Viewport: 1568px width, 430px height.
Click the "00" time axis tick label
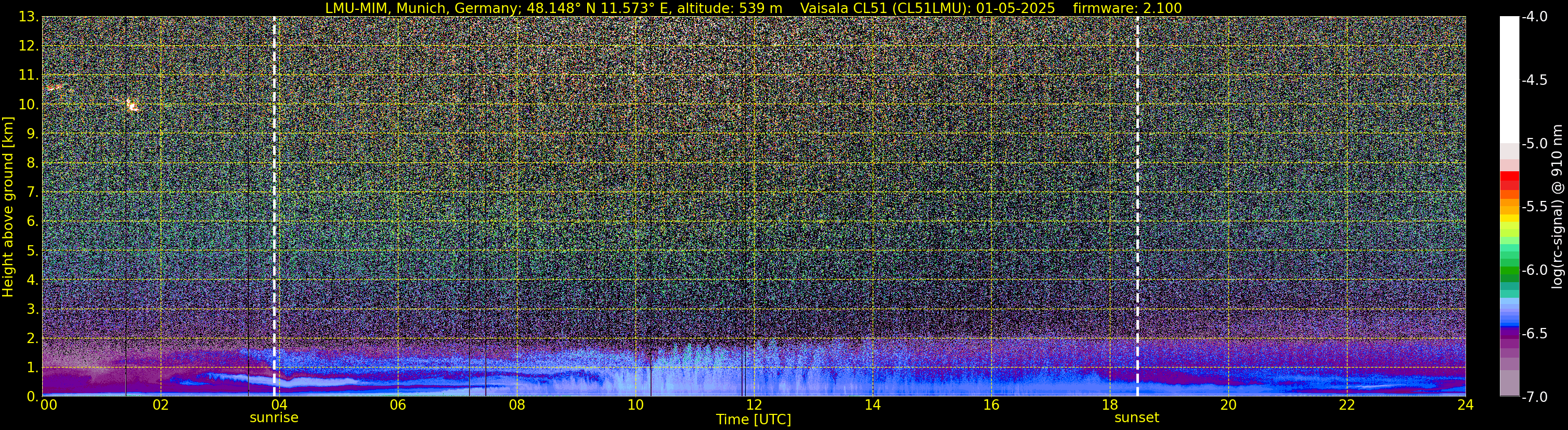[x=48, y=405]
